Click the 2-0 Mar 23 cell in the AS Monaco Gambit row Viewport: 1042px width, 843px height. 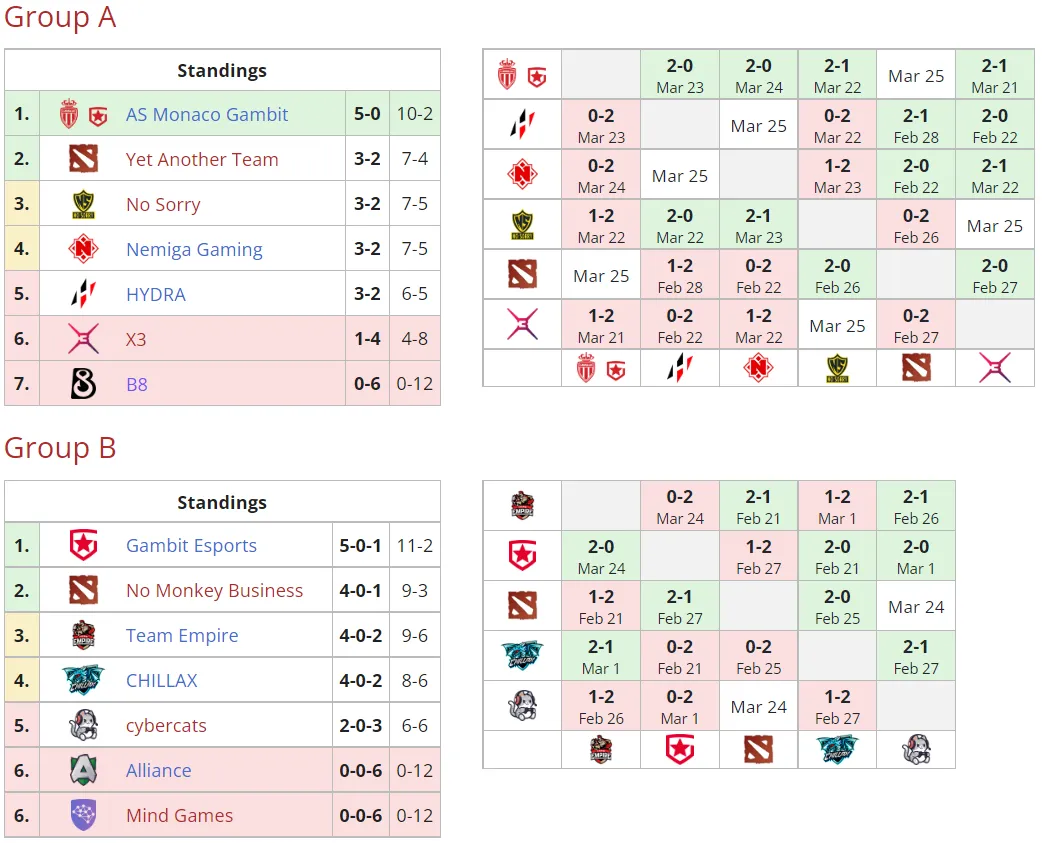(x=680, y=75)
